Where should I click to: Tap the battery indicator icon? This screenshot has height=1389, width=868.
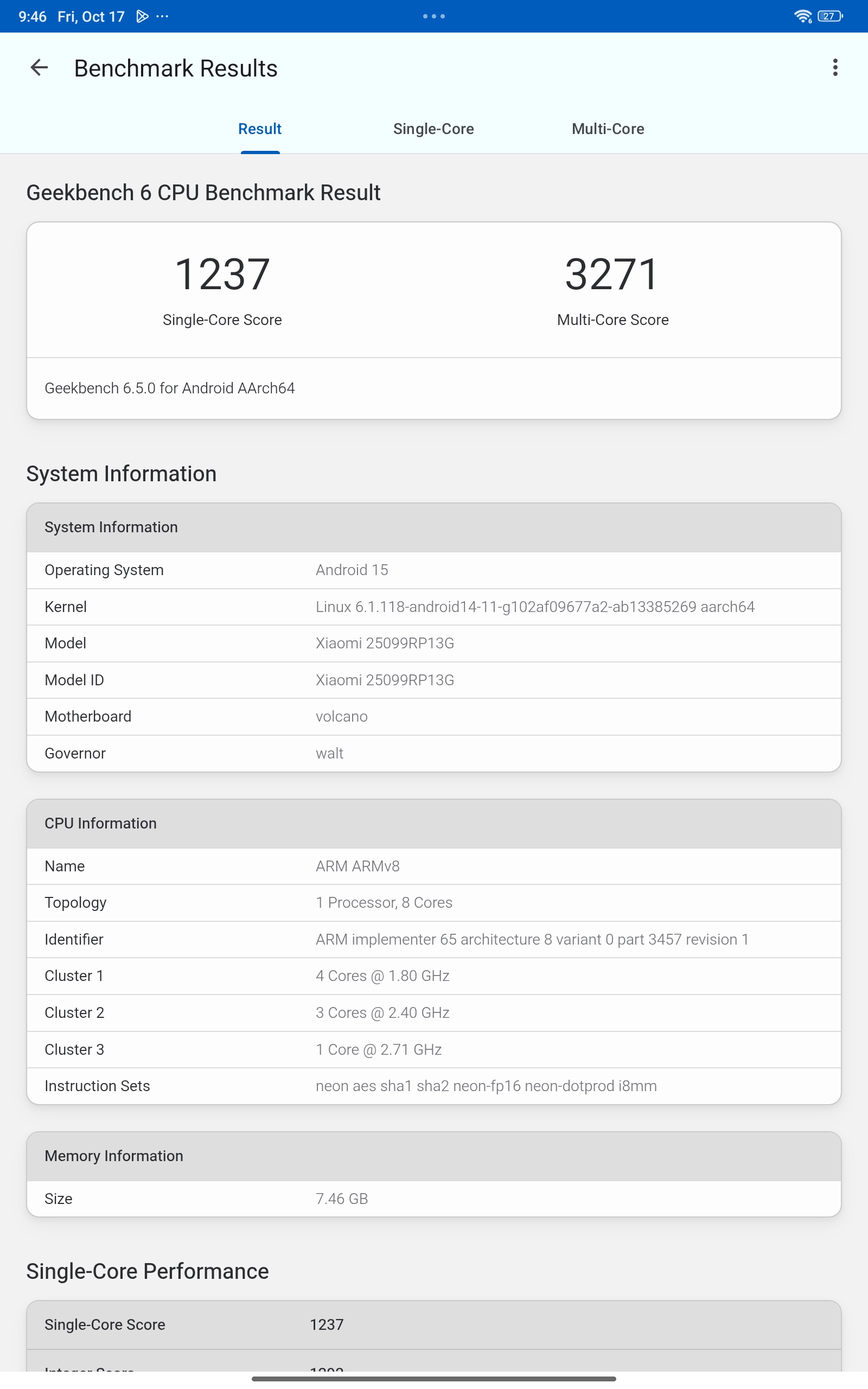829,16
